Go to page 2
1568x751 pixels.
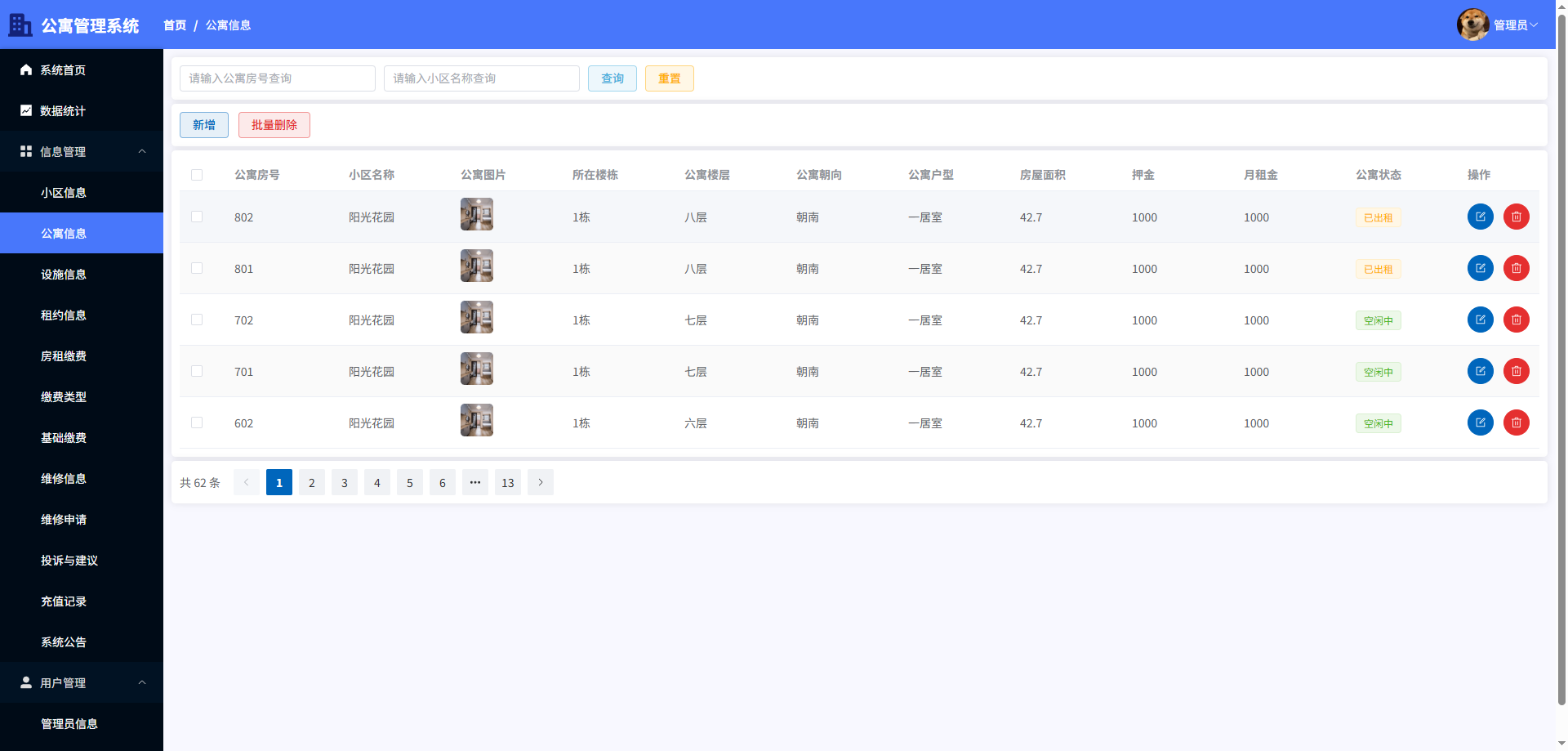click(312, 482)
